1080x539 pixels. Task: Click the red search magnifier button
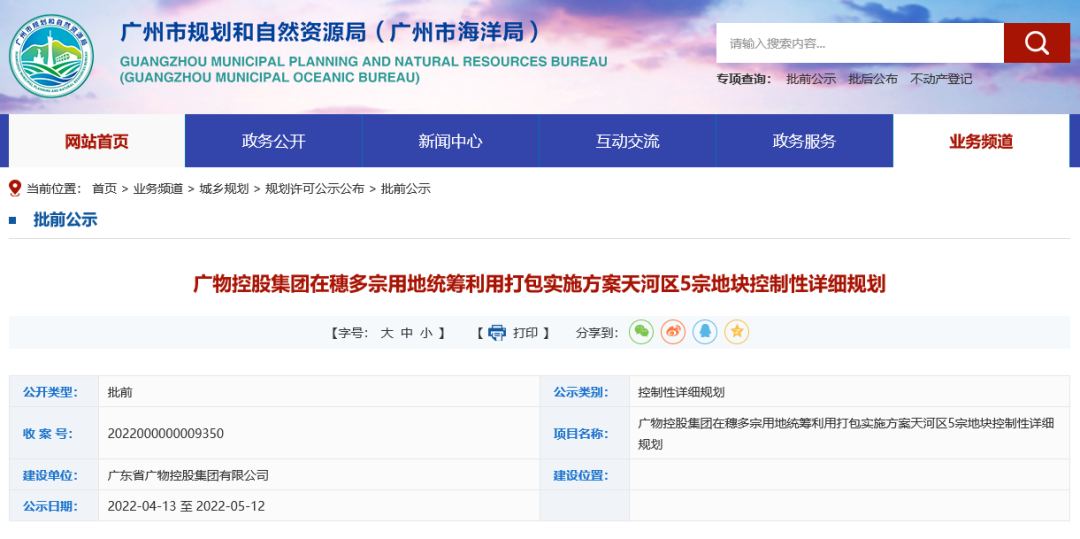pyautogui.click(x=1036, y=43)
